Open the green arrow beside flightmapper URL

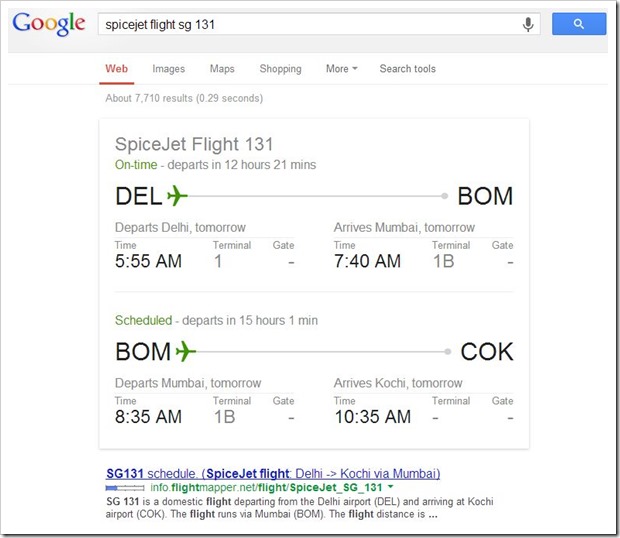pos(391,488)
